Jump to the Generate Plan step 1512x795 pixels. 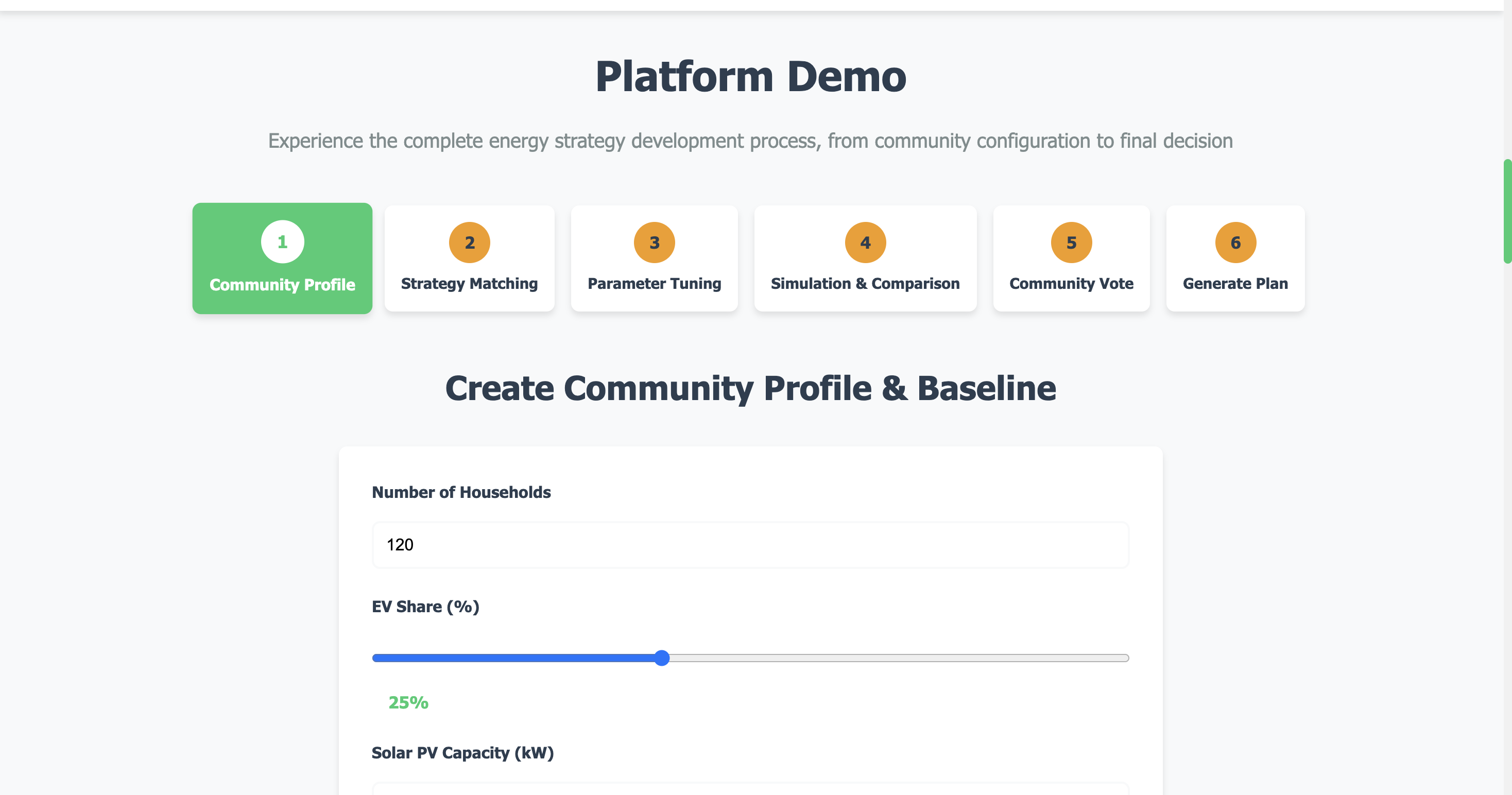1235,283
